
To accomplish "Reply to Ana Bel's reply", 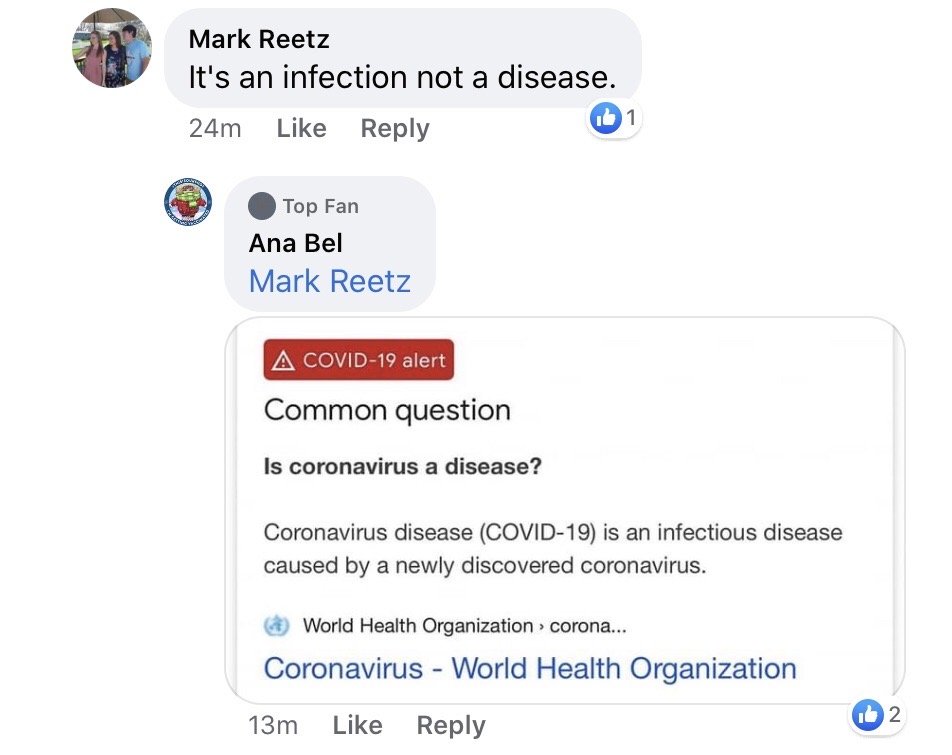I will tap(450, 725).
